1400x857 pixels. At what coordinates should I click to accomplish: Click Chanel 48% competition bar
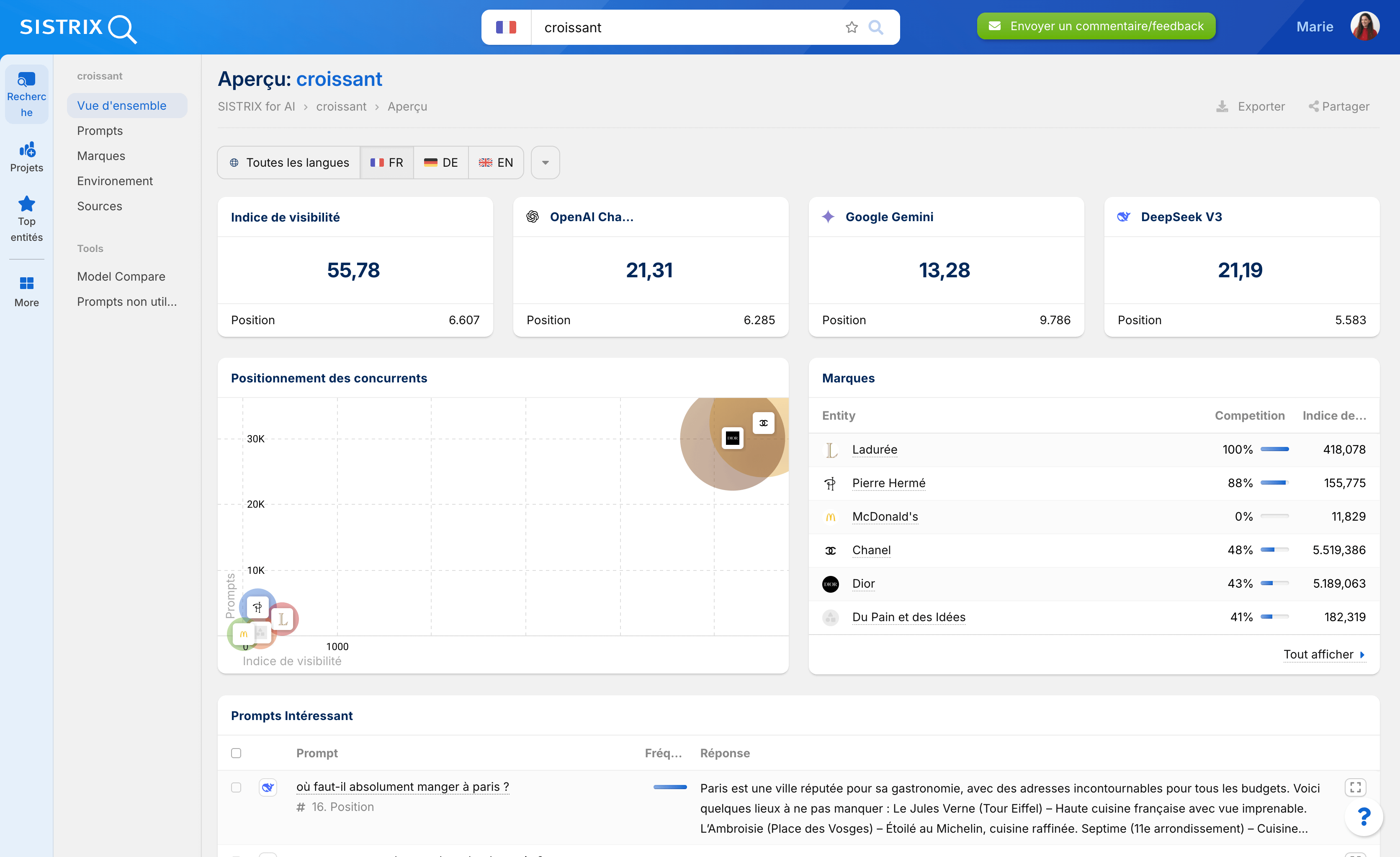[1274, 550]
